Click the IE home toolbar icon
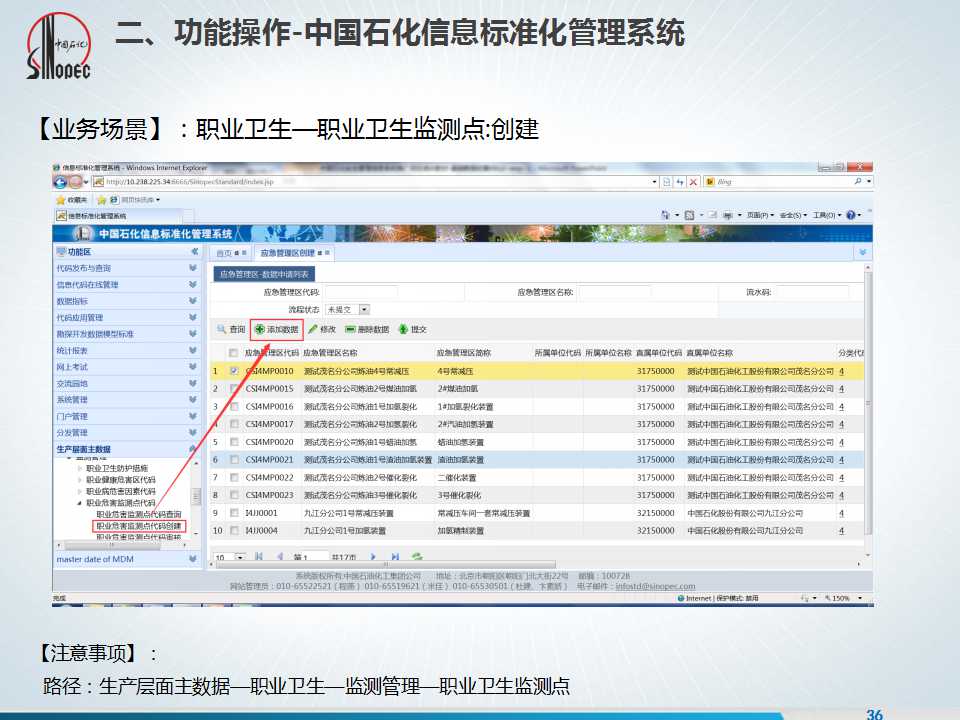960x720 pixels. pyautogui.click(x=666, y=215)
